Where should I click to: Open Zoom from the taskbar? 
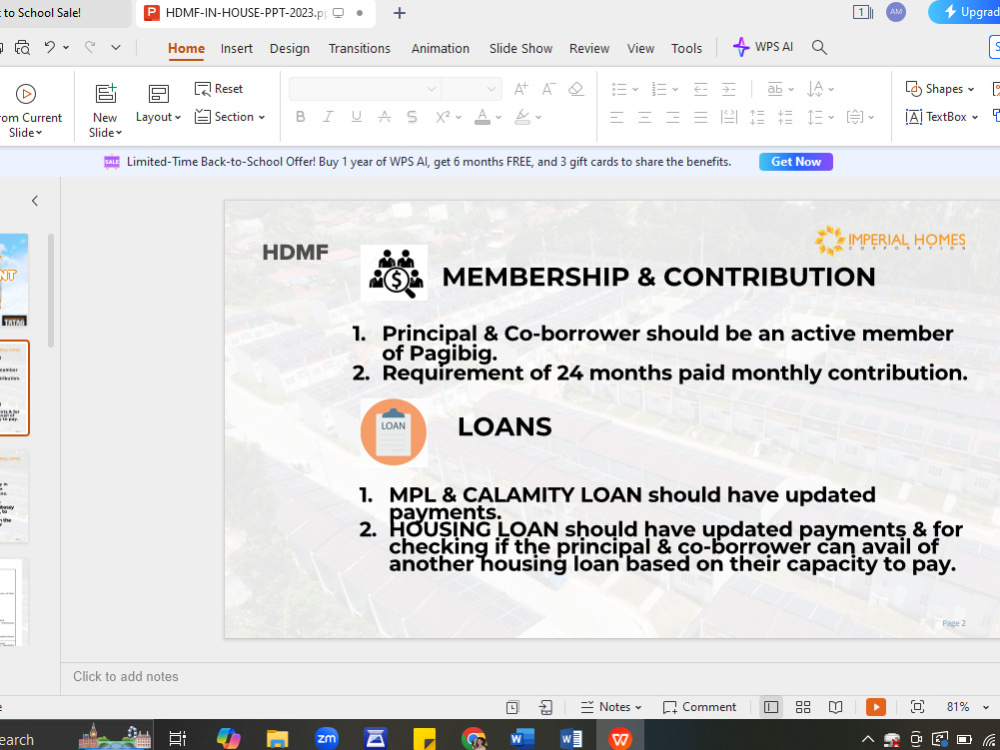coord(327,739)
